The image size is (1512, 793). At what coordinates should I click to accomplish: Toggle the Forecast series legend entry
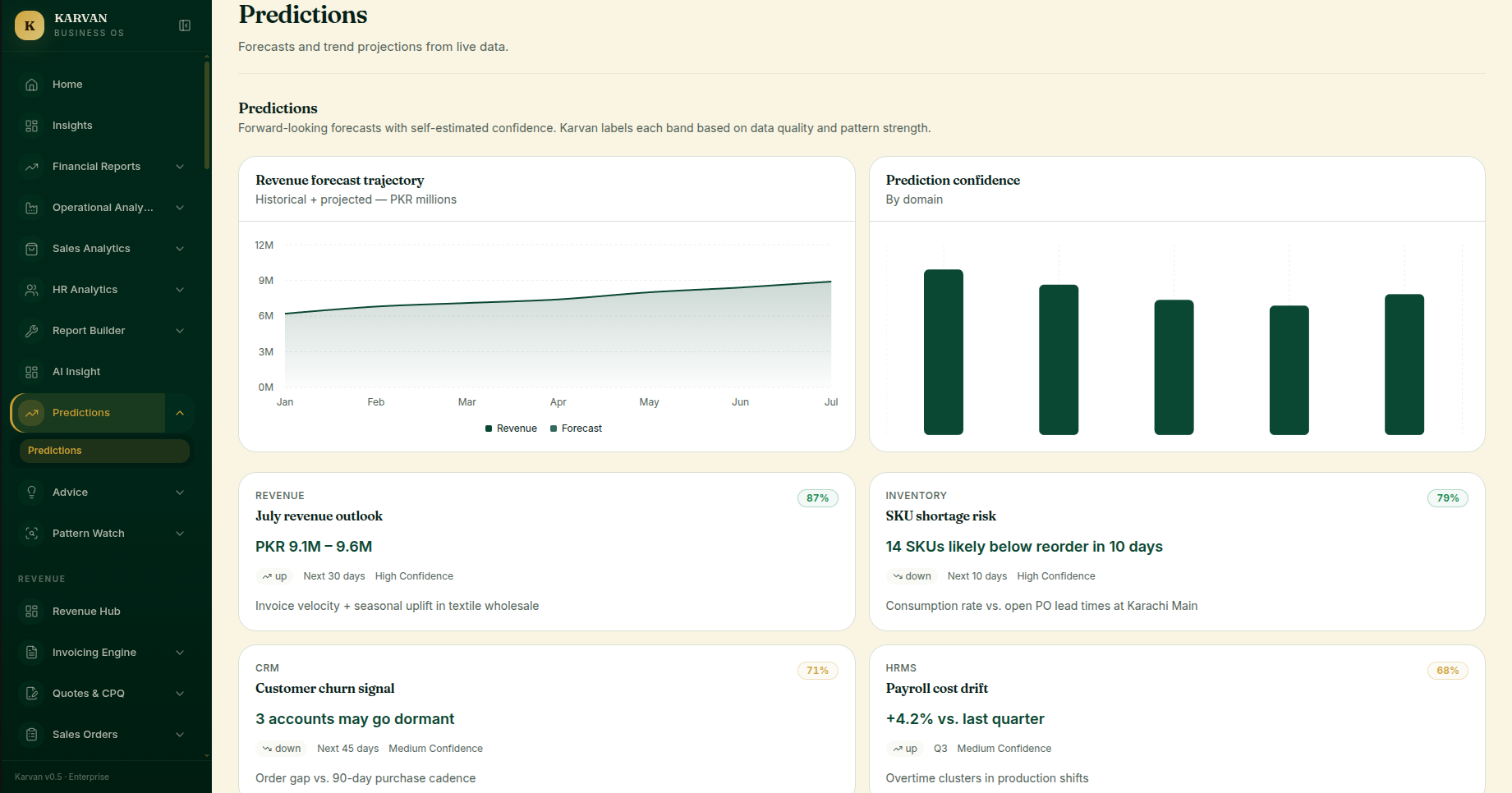pyautogui.click(x=576, y=429)
